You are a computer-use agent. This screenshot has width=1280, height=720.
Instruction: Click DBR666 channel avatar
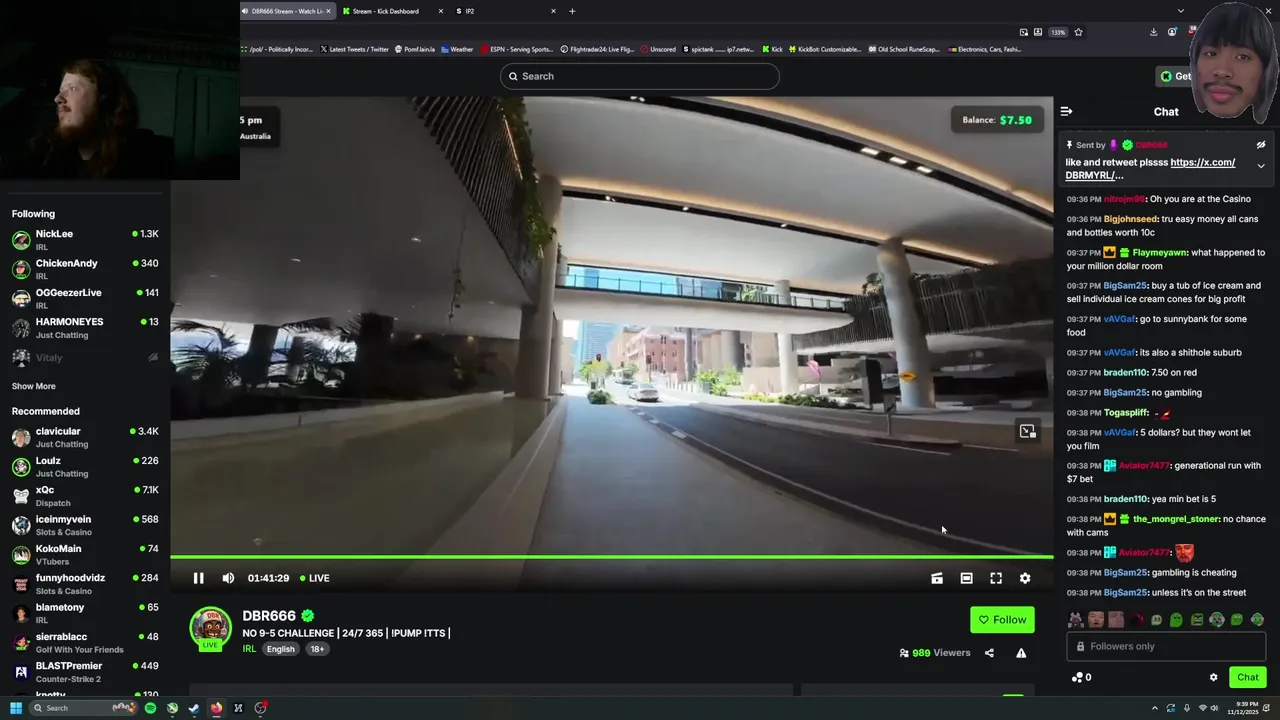210,627
